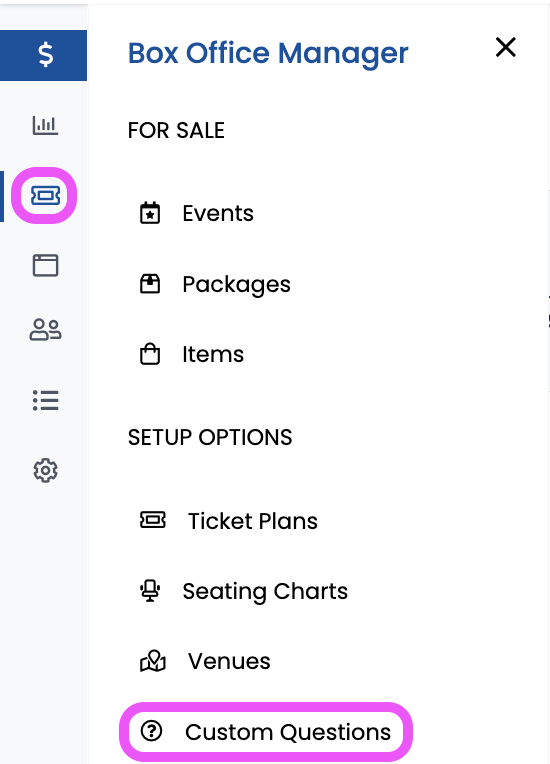Viewport: 550px width, 764px height.
Task: Open the Events menu item
Action: coord(218,213)
